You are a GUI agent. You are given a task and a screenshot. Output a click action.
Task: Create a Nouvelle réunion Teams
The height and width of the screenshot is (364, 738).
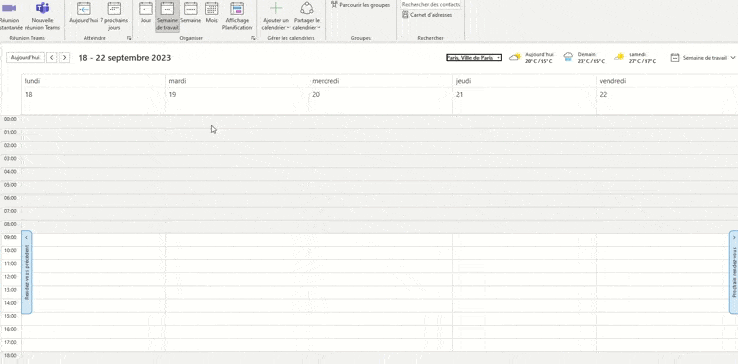coord(42,16)
